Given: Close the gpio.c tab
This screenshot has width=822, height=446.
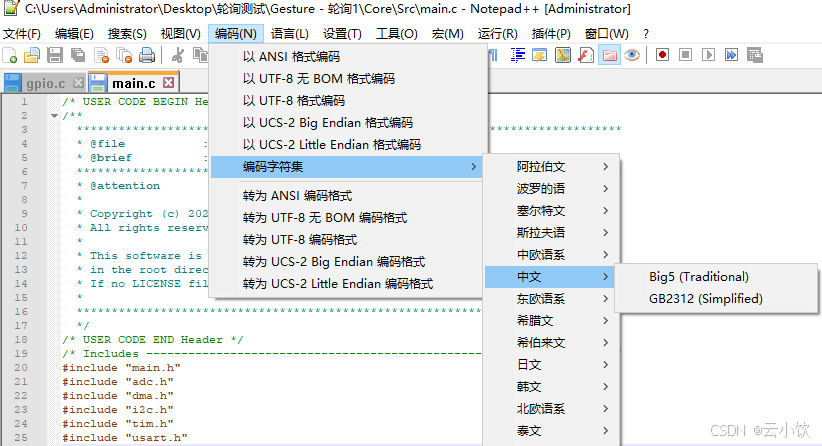Looking at the screenshot, I should 78,82.
